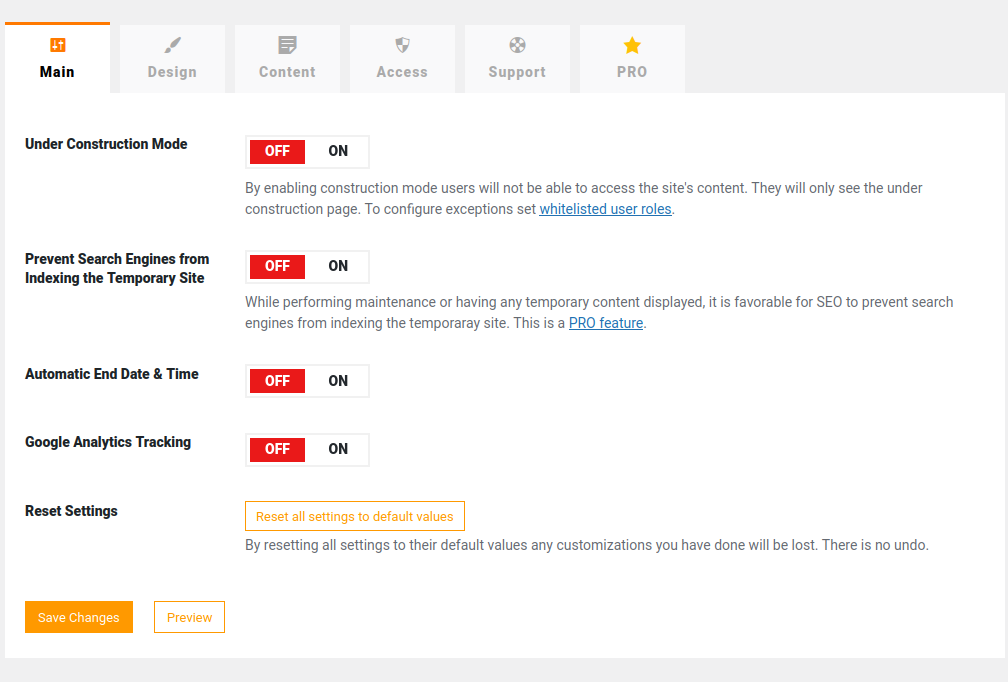Click the paintbrush icon on the Design tab
This screenshot has width=1008, height=682.
(x=172, y=45)
